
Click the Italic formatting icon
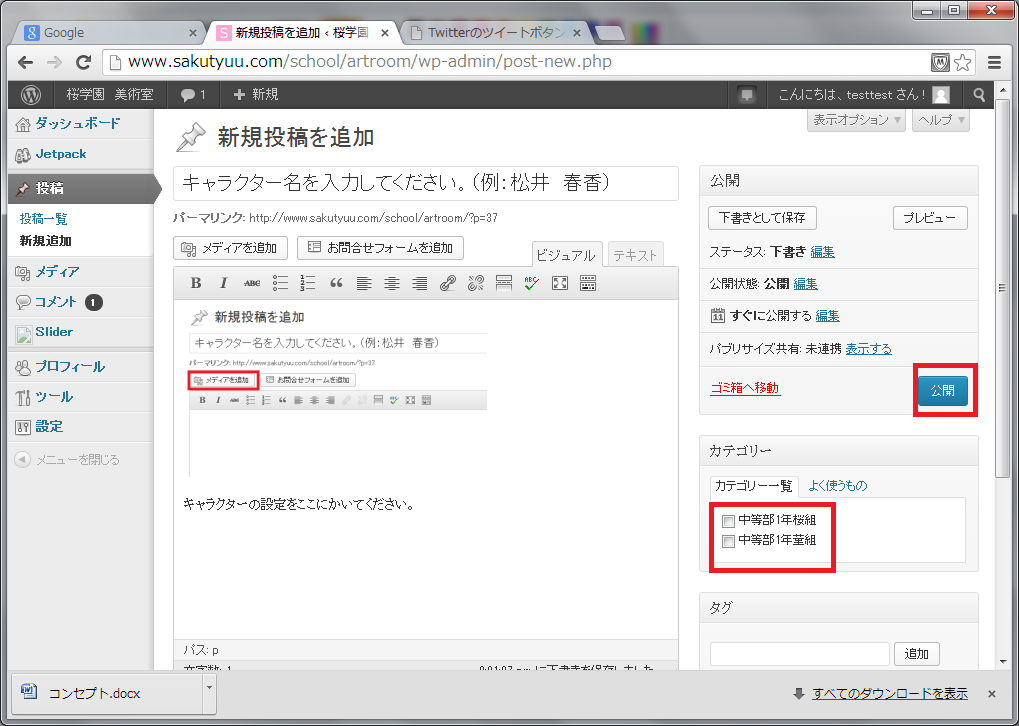point(224,283)
